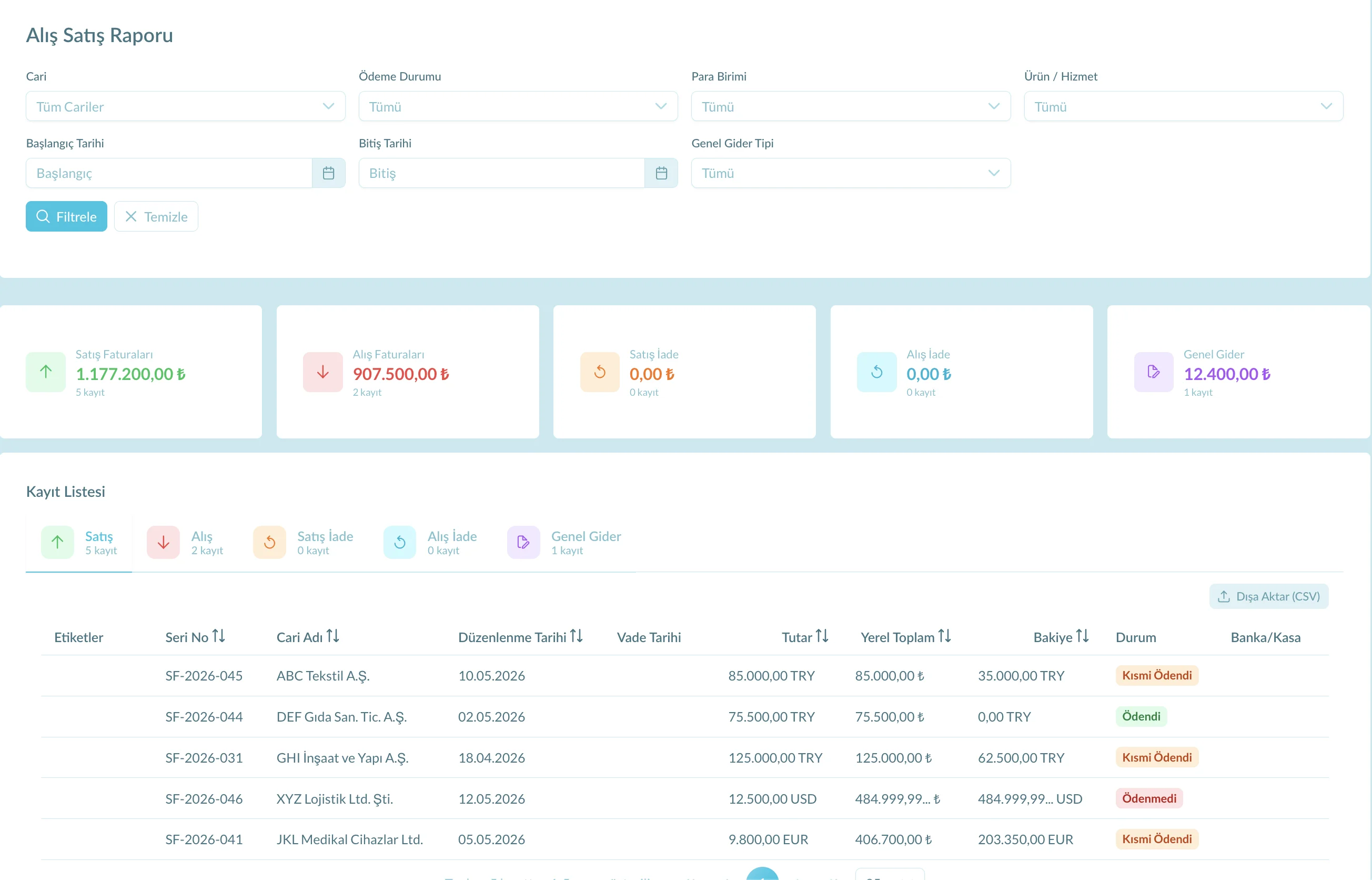1372x880 pixels.
Task: Click Kısmi Ödendi badge for SF-2026-031
Action: point(1157,758)
